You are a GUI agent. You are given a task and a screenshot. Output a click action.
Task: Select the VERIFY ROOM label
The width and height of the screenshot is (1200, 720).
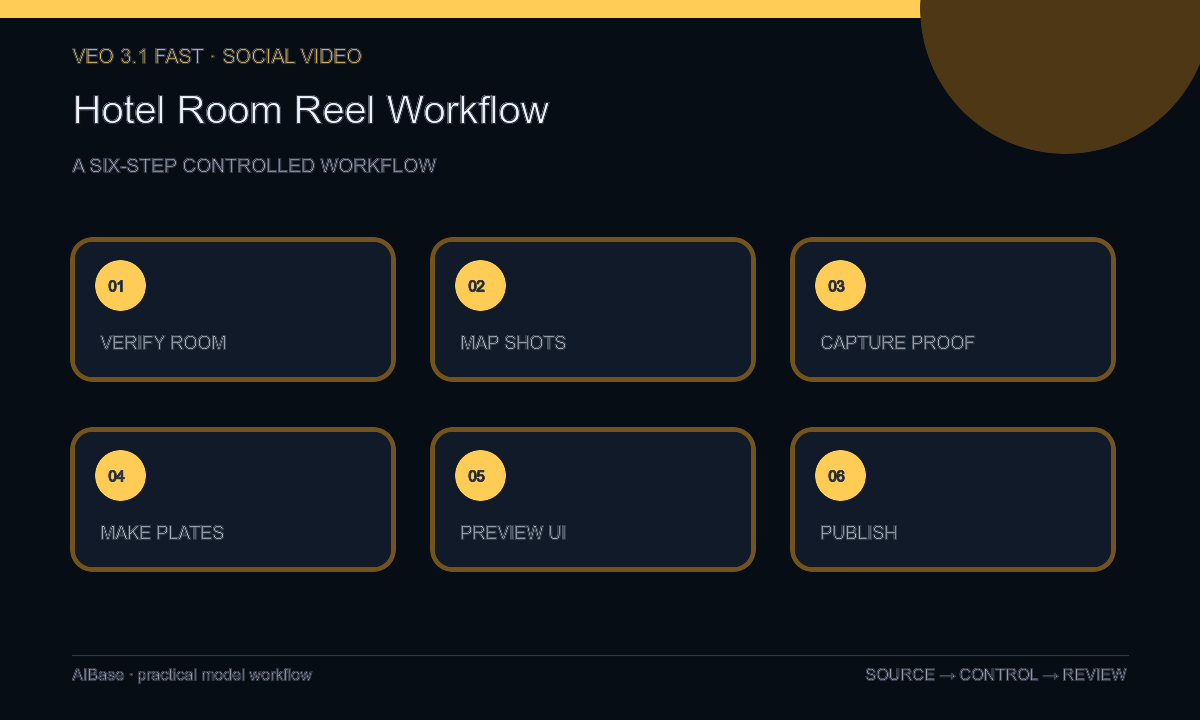point(163,343)
